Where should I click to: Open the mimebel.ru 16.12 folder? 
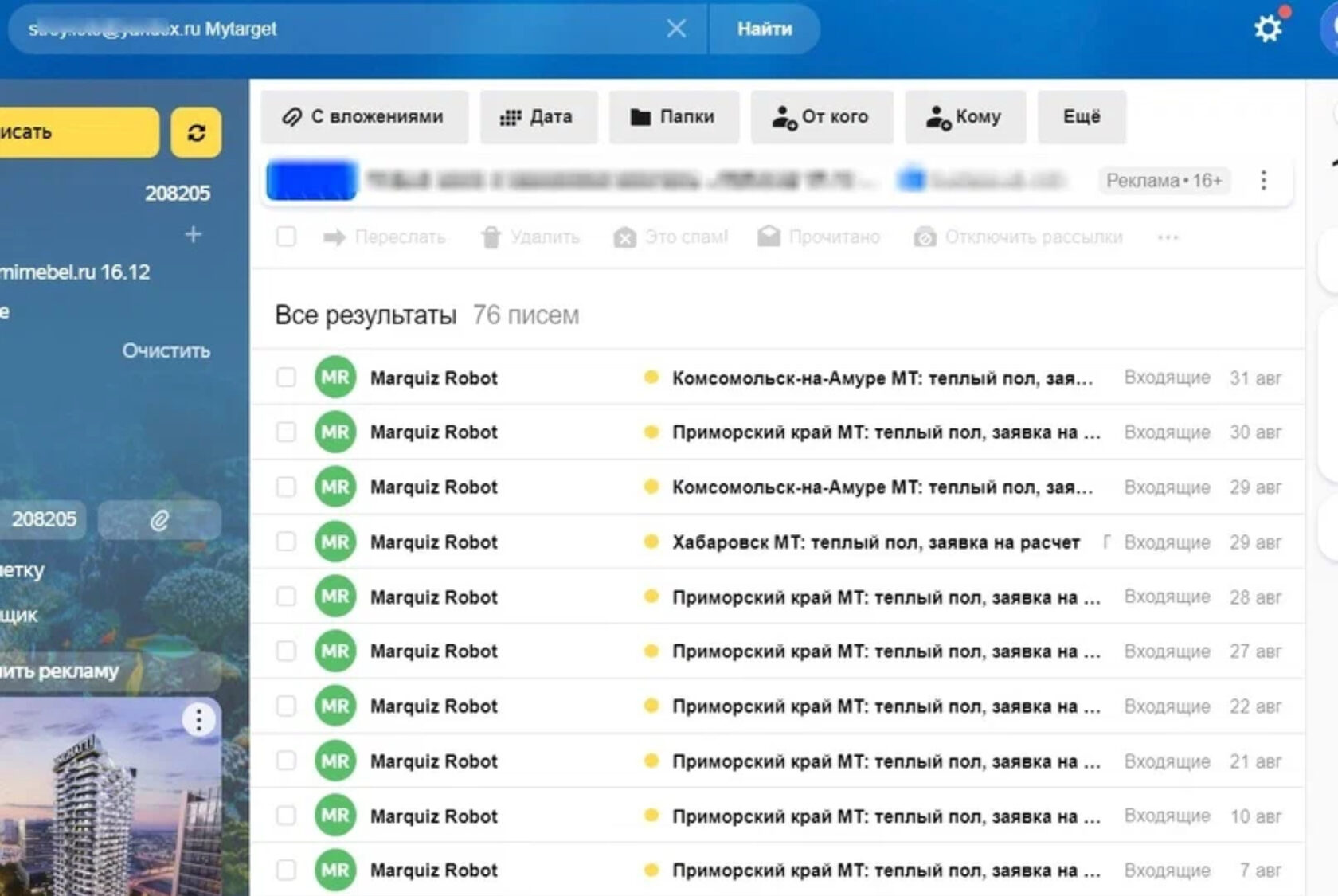tap(75, 272)
